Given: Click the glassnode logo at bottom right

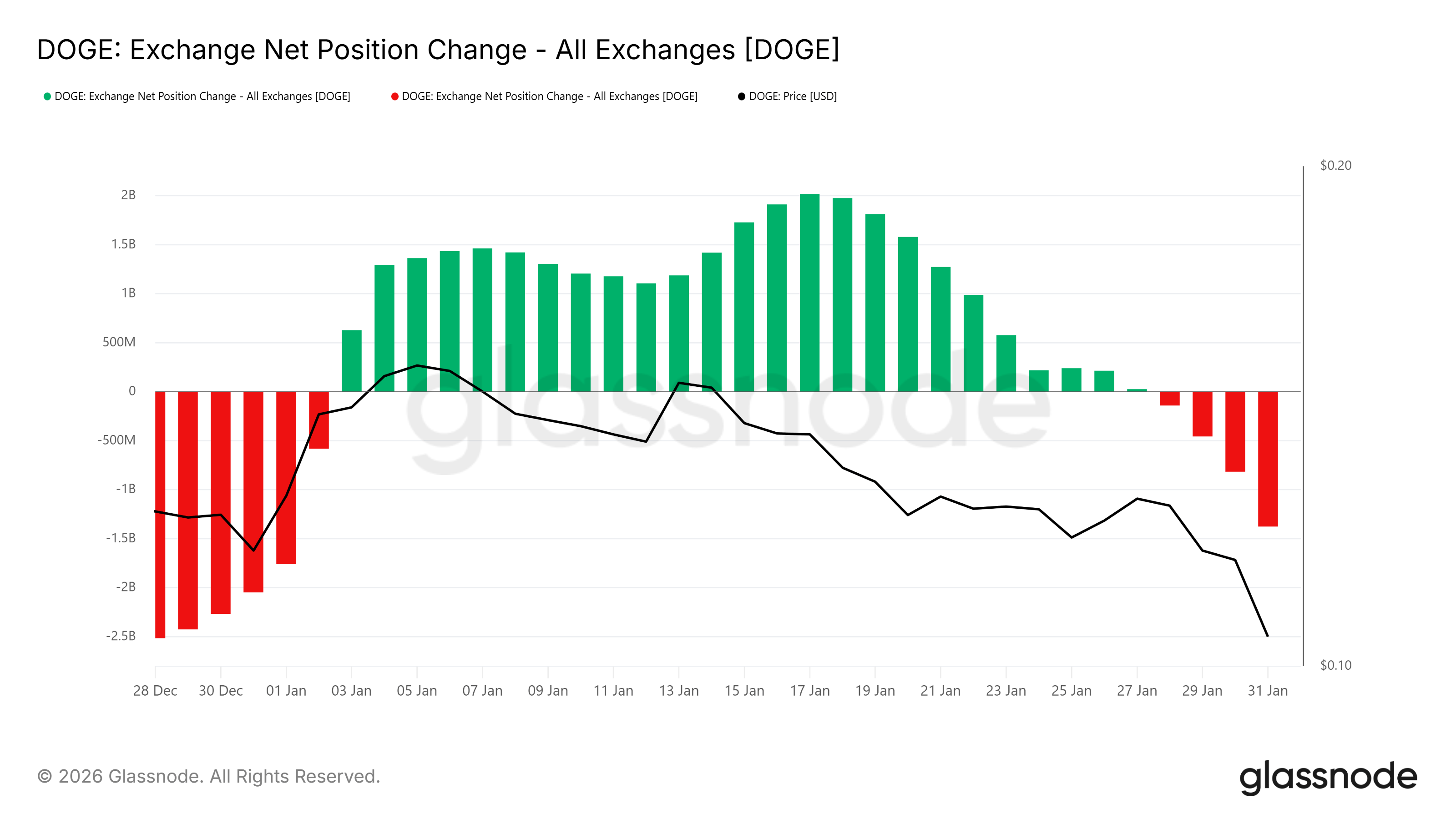Looking at the screenshot, I should pos(1328,777).
